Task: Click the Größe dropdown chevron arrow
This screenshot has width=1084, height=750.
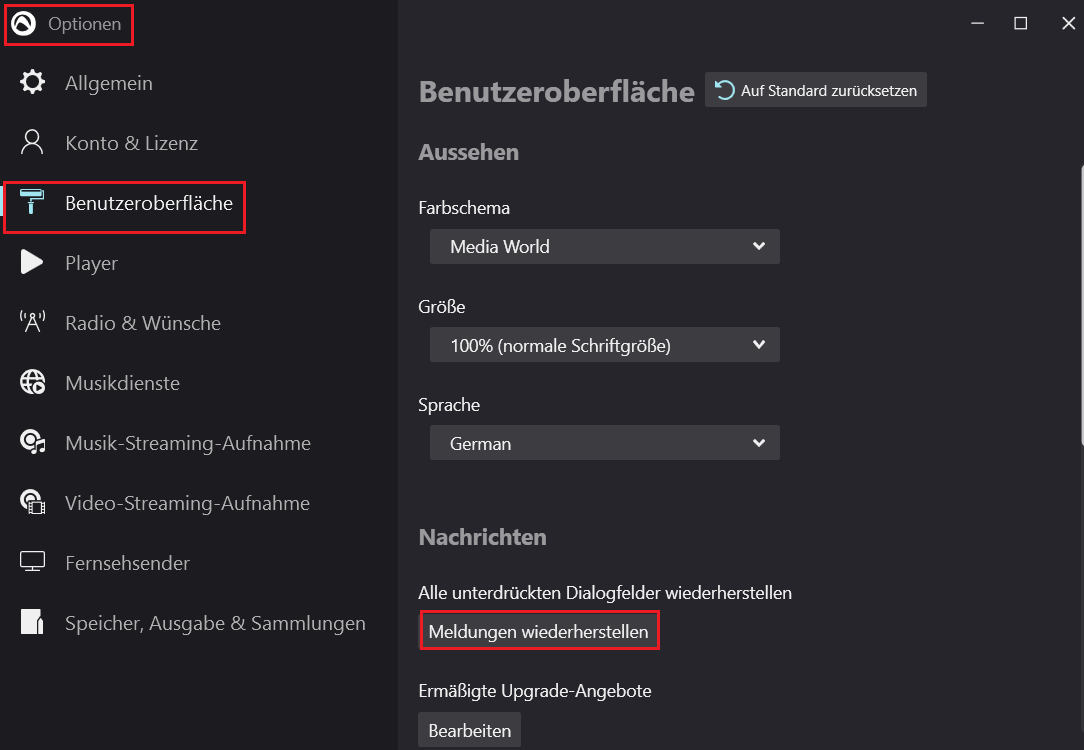Action: point(758,344)
